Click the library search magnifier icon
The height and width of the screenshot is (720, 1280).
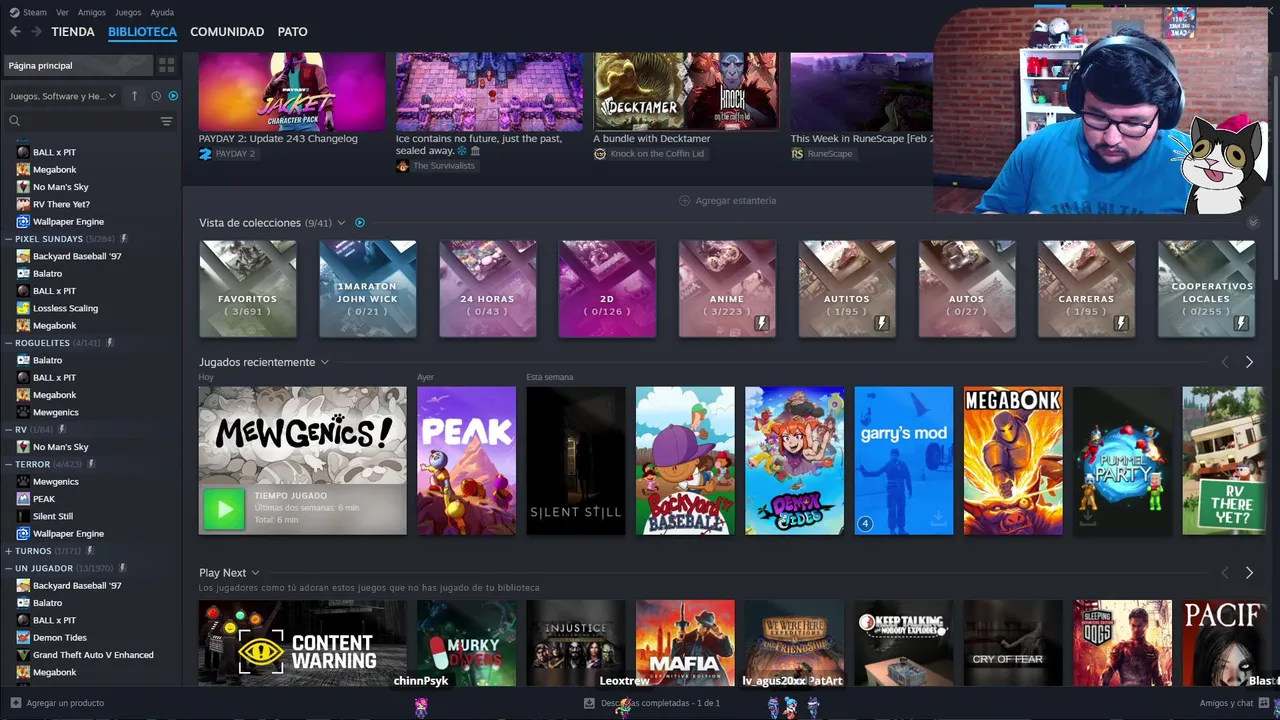[x=14, y=121]
